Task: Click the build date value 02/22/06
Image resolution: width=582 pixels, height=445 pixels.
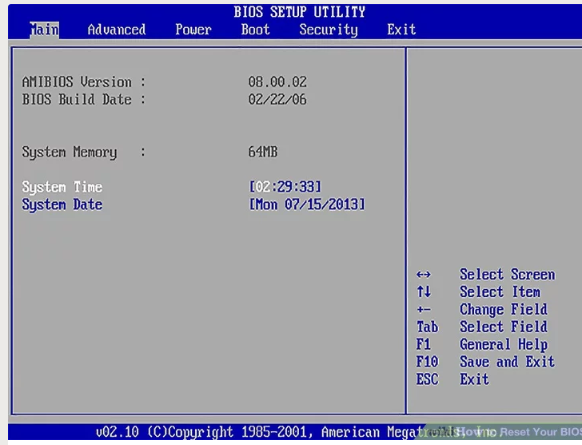Action: coord(277,99)
